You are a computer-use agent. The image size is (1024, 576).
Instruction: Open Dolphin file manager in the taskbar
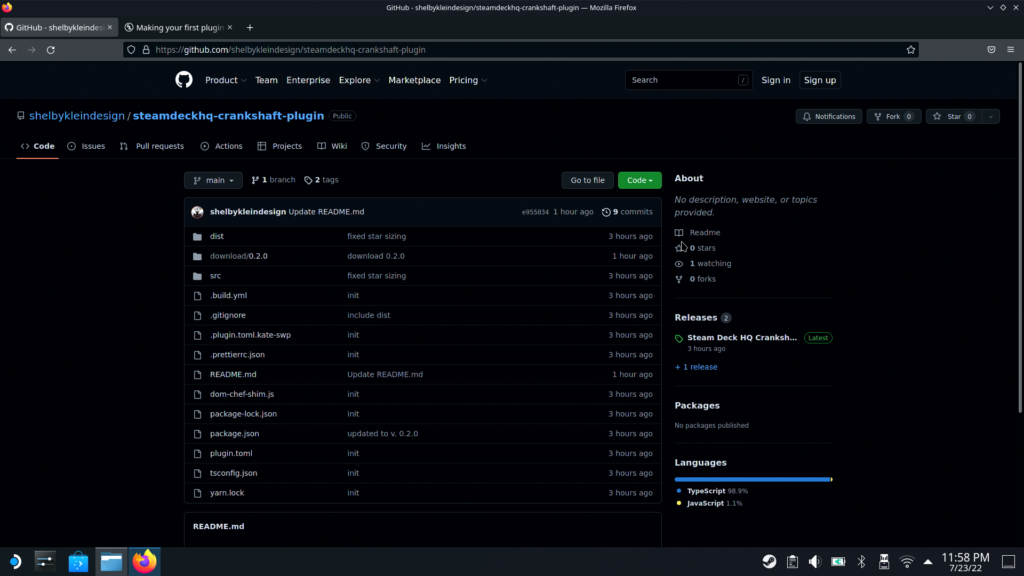pos(111,562)
